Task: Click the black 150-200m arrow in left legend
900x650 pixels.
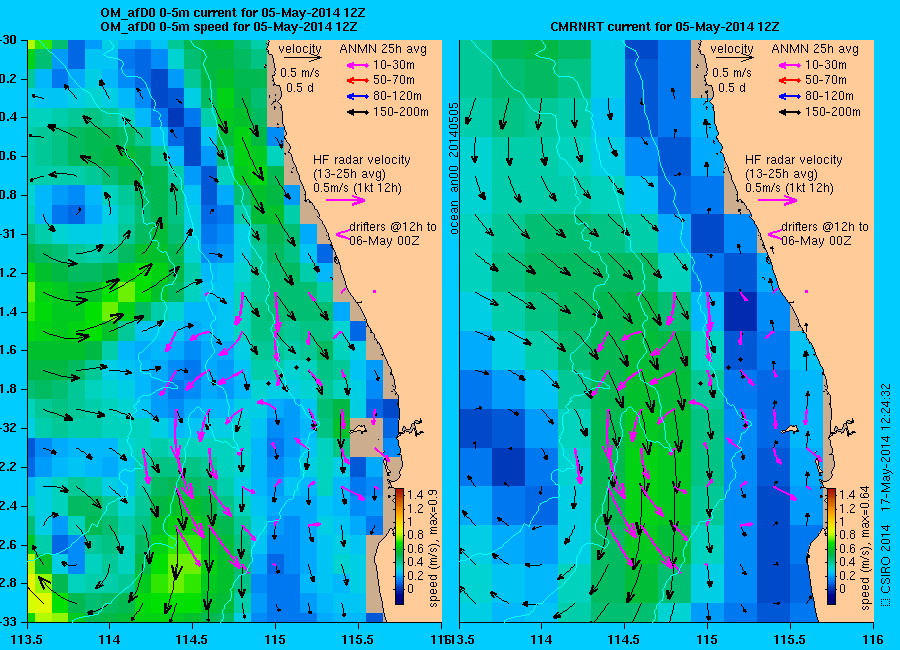Action: [x=358, y=113]
